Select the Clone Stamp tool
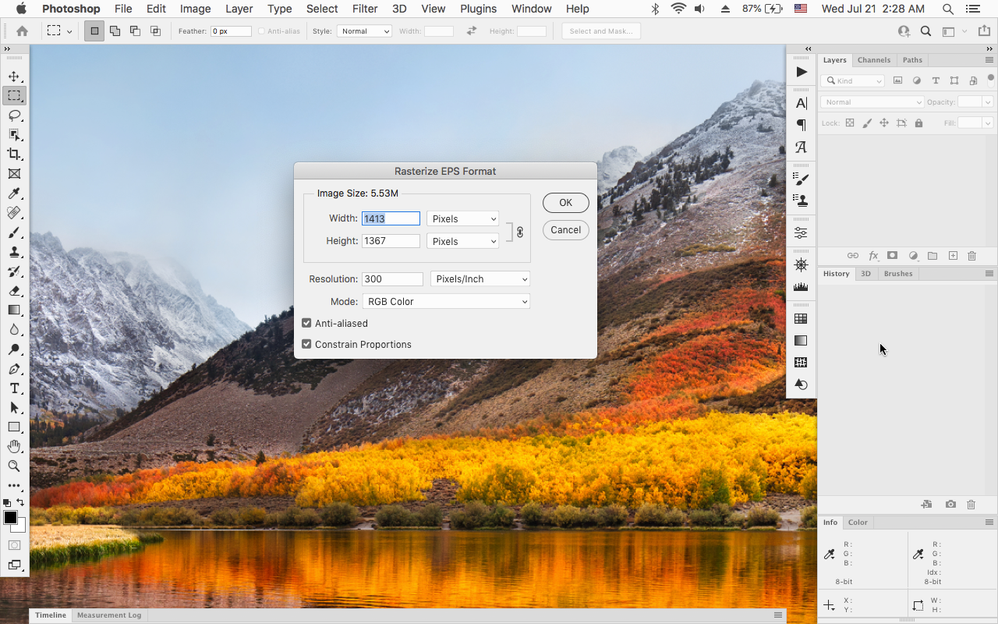The width and height of the screenshot is (998, 624). pyautogui.click(x=14, y=252)
